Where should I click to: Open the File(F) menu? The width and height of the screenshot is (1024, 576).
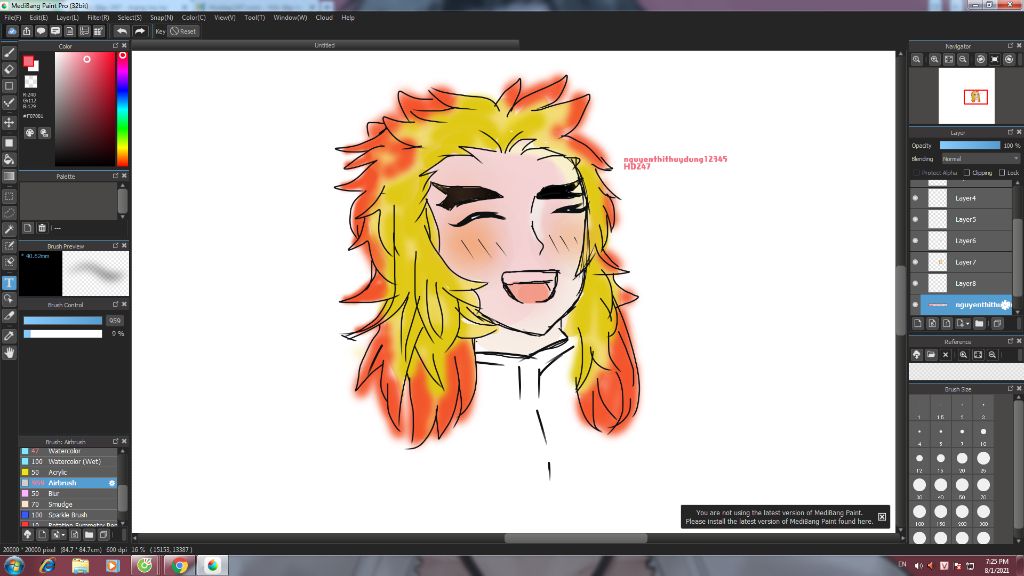[12, 18]
